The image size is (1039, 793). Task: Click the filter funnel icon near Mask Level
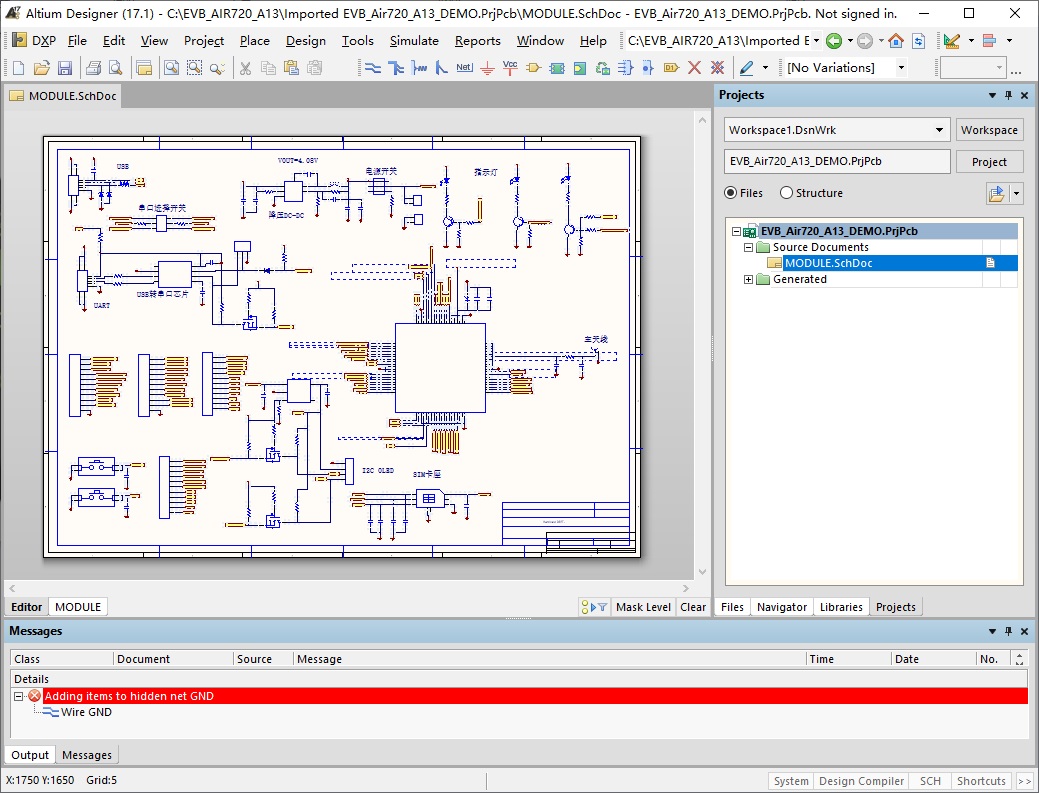point(602,606)
